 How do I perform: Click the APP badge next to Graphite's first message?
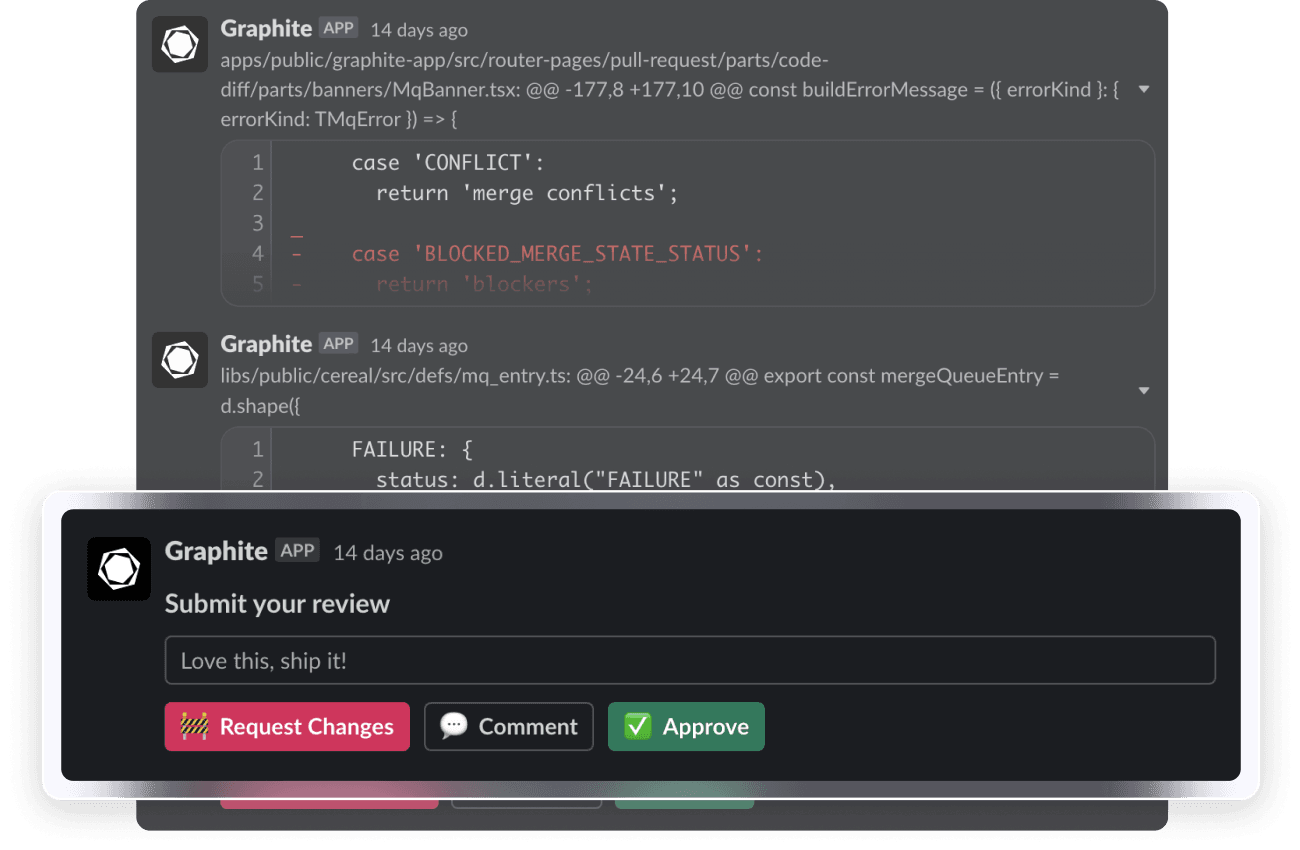click(x=339, y=28)
